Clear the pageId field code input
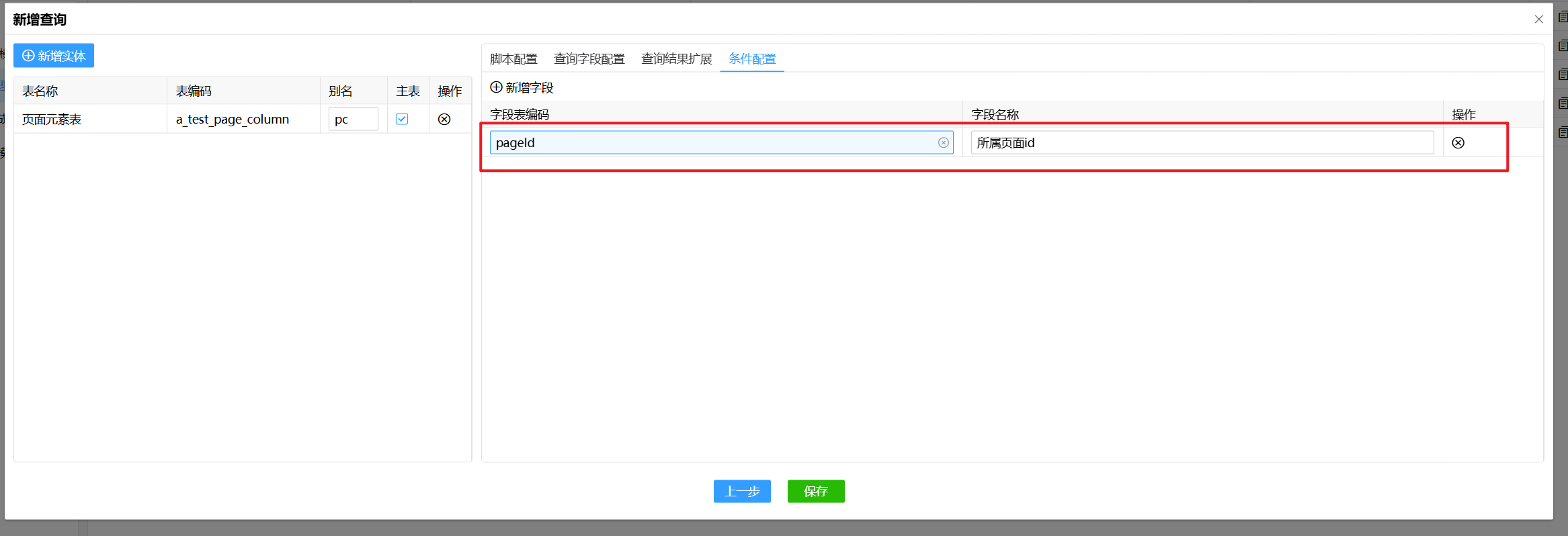 tap(943, 142)
